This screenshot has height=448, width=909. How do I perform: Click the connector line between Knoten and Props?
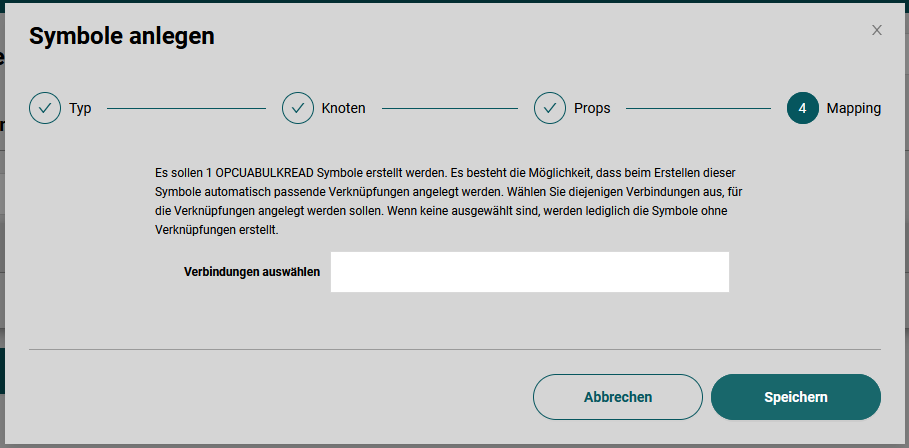(448, 108)
